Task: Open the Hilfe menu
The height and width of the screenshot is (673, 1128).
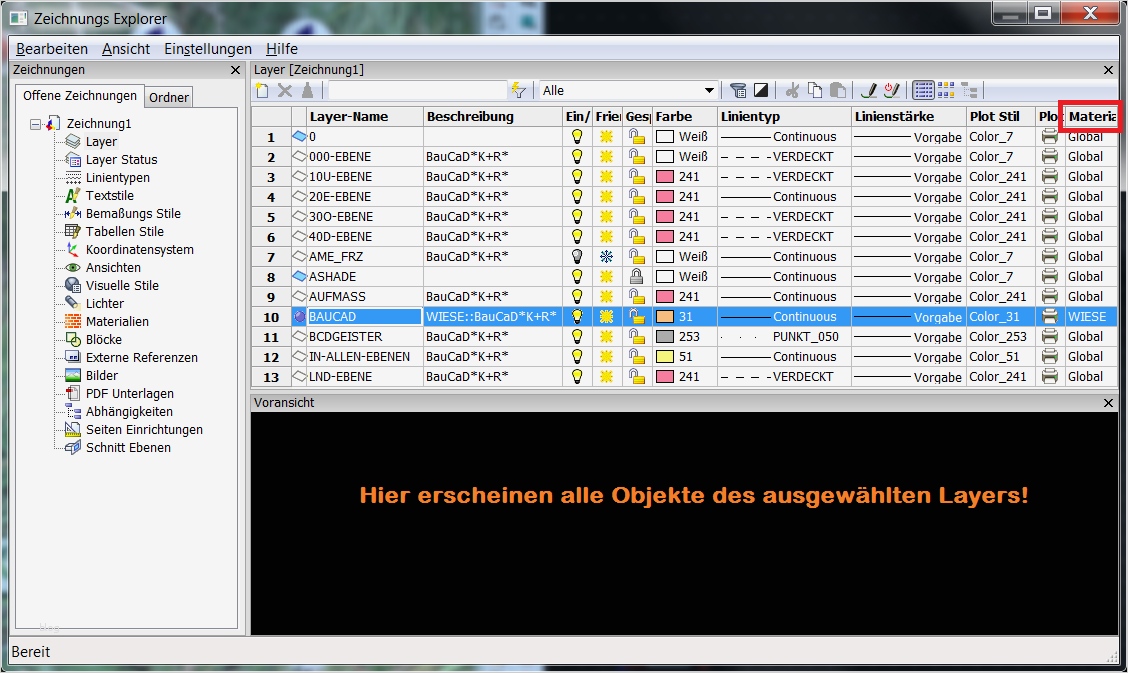Action: click(x=282, y=49)
